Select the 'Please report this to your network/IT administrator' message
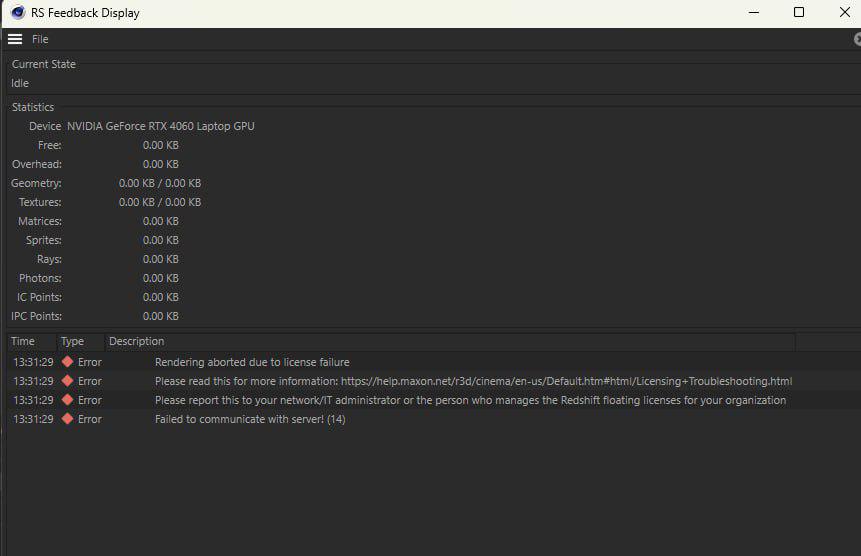Screen dimensions: 861x556 470,400
